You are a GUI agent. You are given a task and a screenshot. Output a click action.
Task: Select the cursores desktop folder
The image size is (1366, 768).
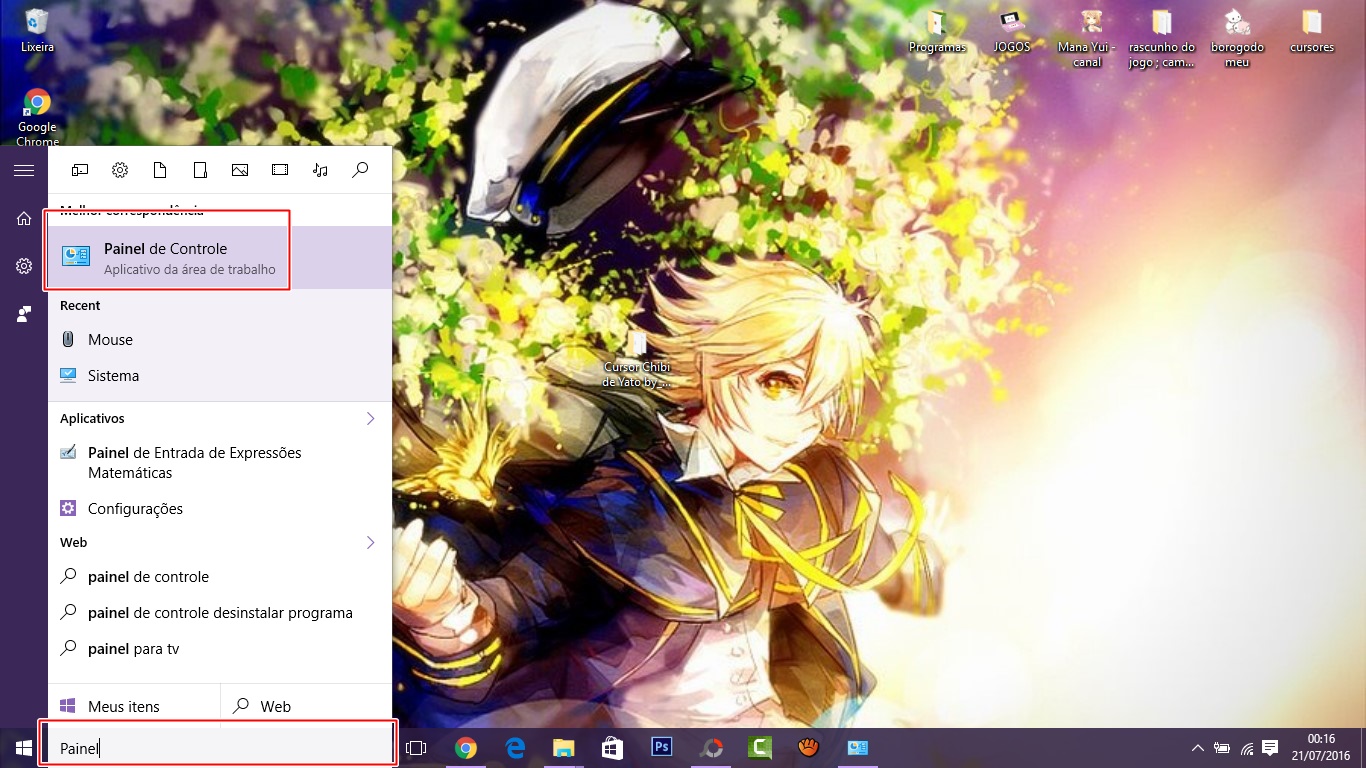[1311, 30]
